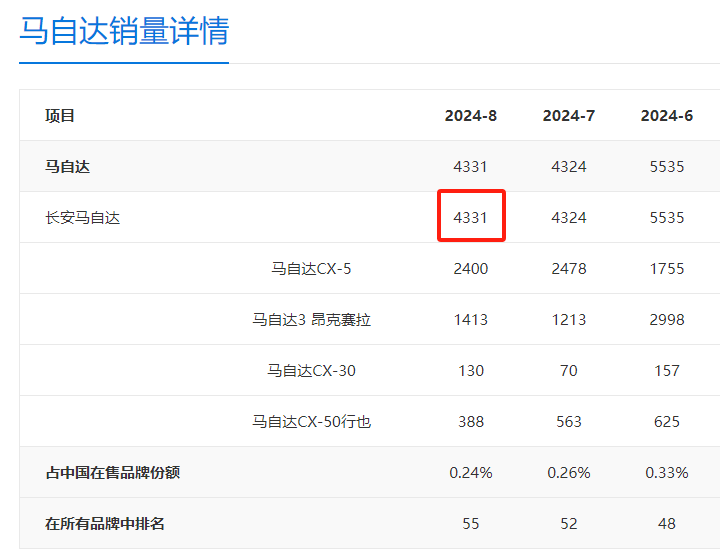Select brand ranking value 52
This screenshot has width=720, height=557.
[568, 523]
